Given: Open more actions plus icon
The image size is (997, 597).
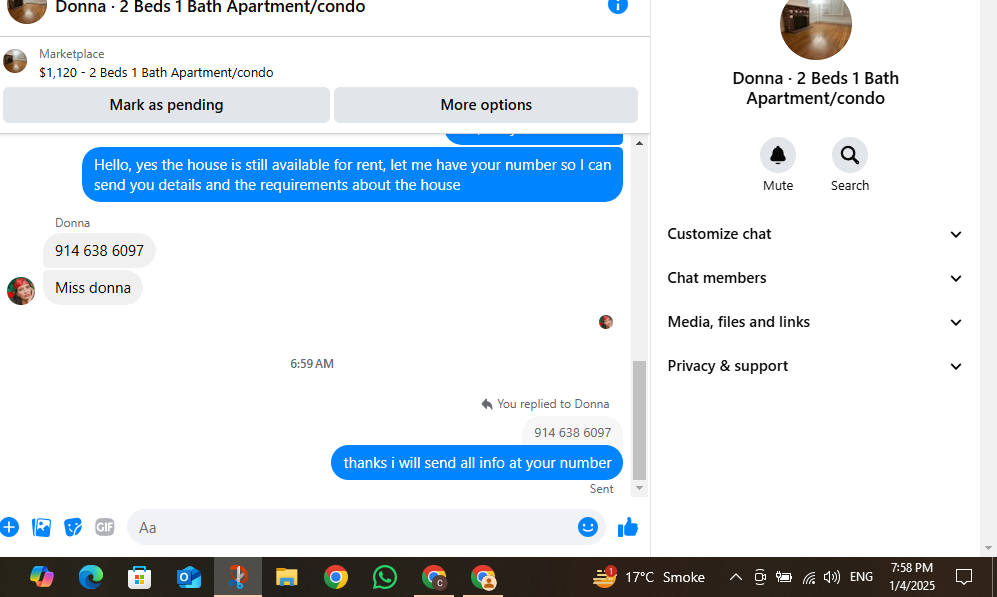Looking at the screenshot, I should [9, 527].
